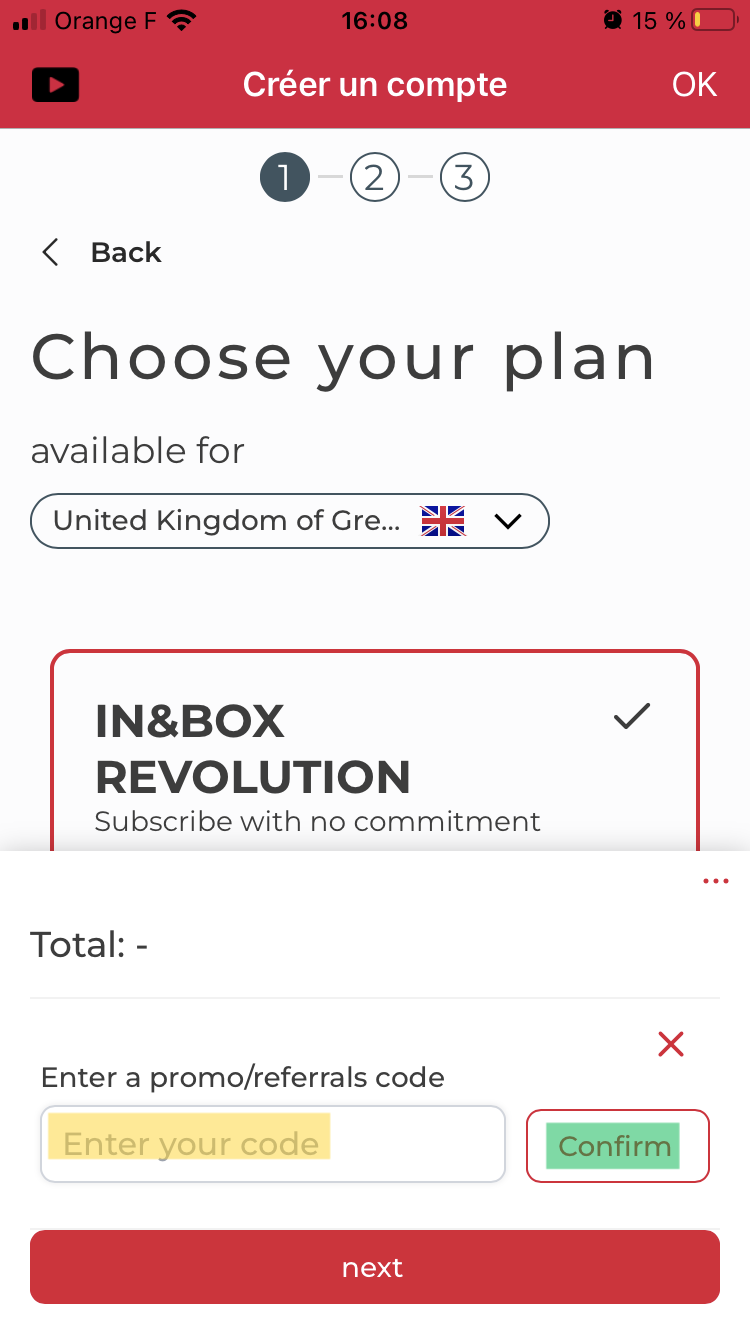Screen dimensions: 750x1334
Task: Open the three-dot more options menu
Action: coord(715,881)
